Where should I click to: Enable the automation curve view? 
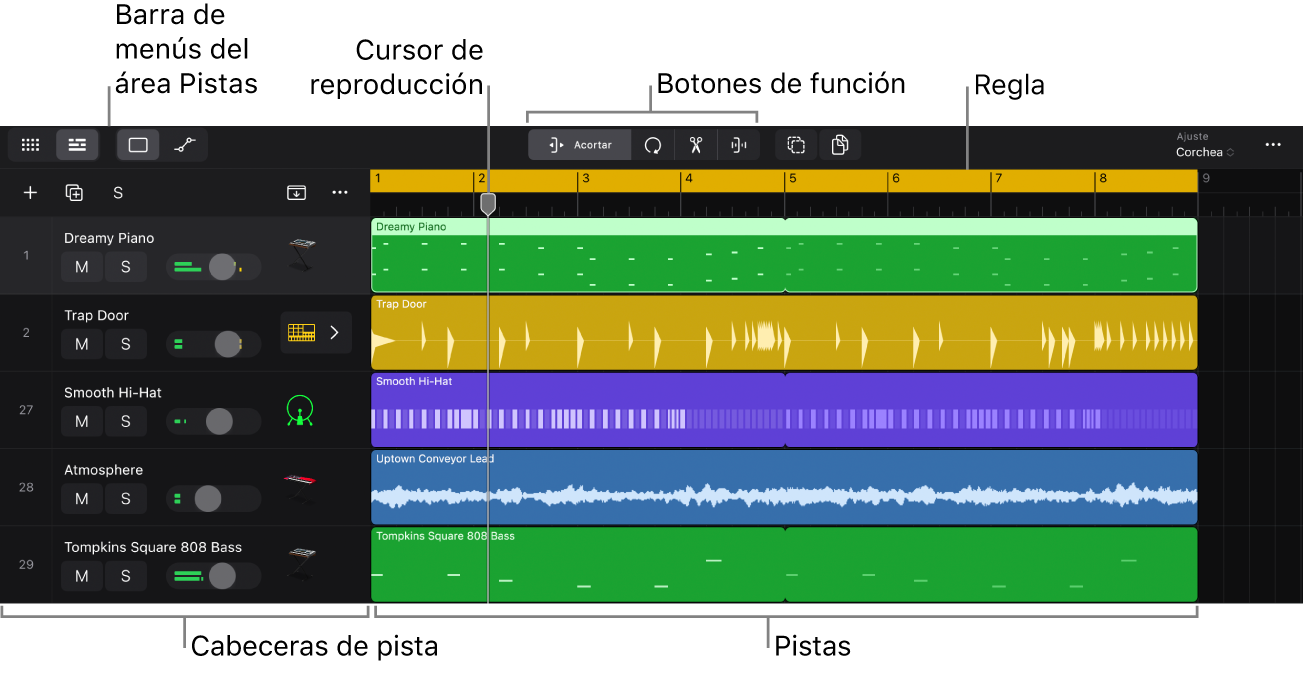pyautogui.click(x=183, y=145)
